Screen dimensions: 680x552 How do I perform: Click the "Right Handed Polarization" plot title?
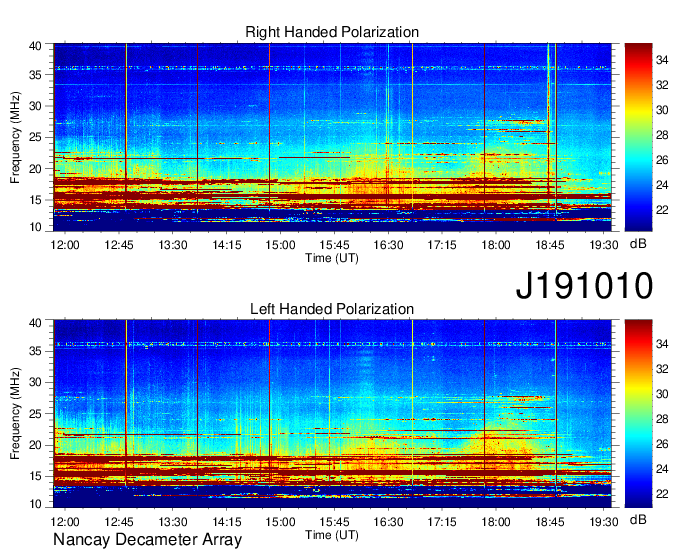[332, 32]
